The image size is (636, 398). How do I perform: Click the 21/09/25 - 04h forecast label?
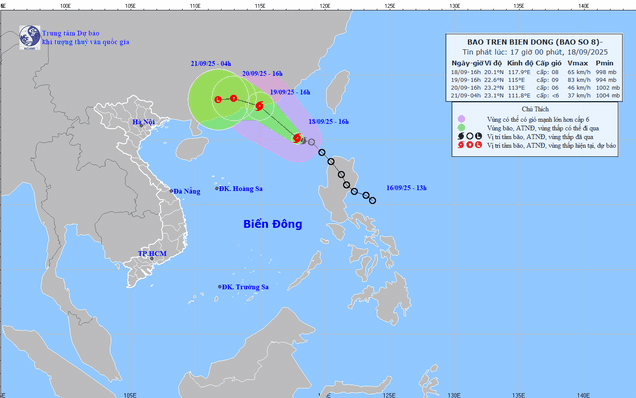click(211, 64)
